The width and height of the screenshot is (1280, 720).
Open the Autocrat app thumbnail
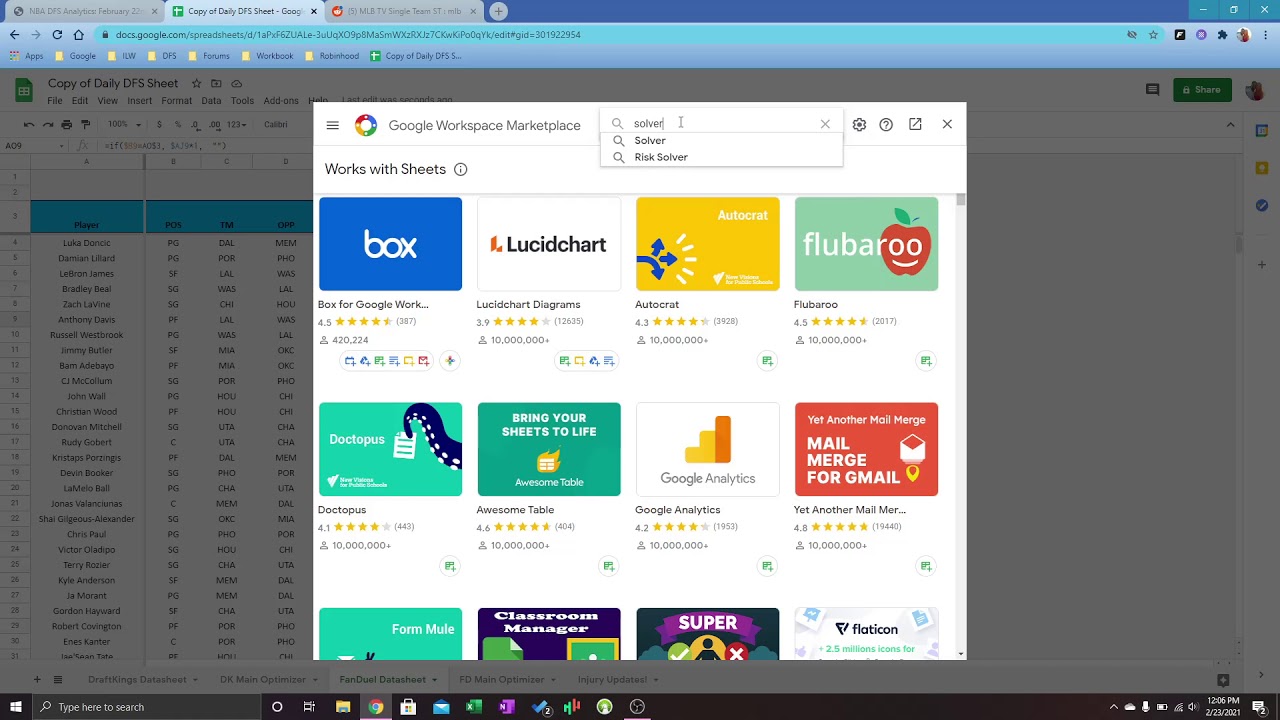[x=707, y=244]
